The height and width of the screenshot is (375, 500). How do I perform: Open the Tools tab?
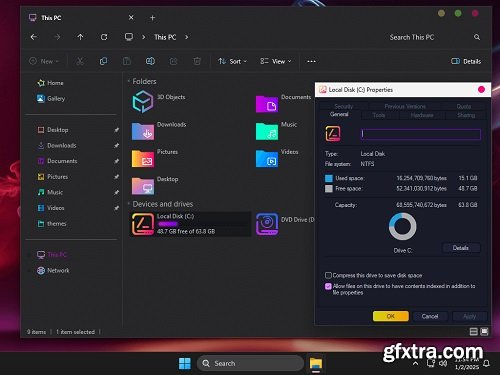379,115
